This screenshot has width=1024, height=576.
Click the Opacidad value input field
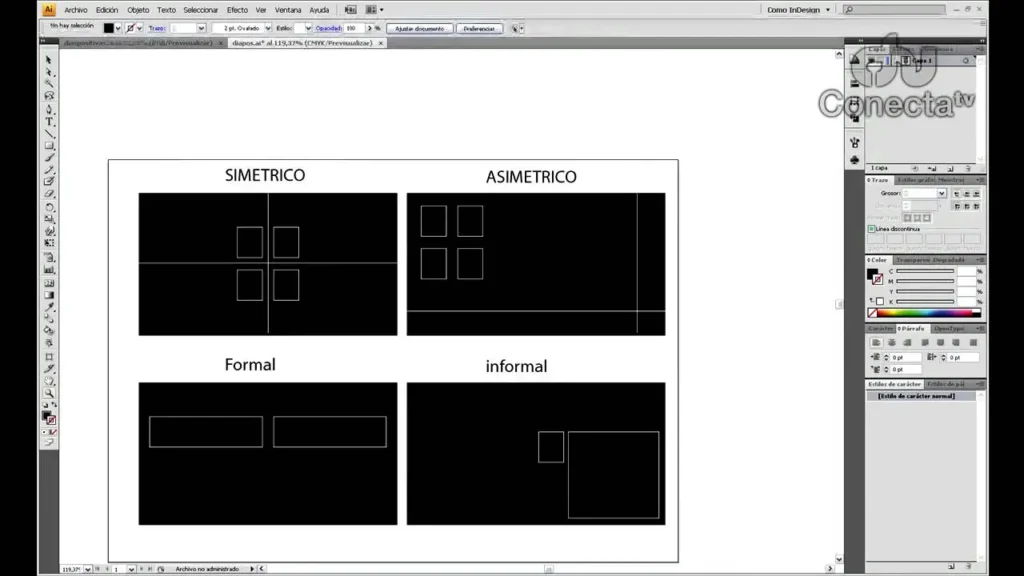coord(355,28)
